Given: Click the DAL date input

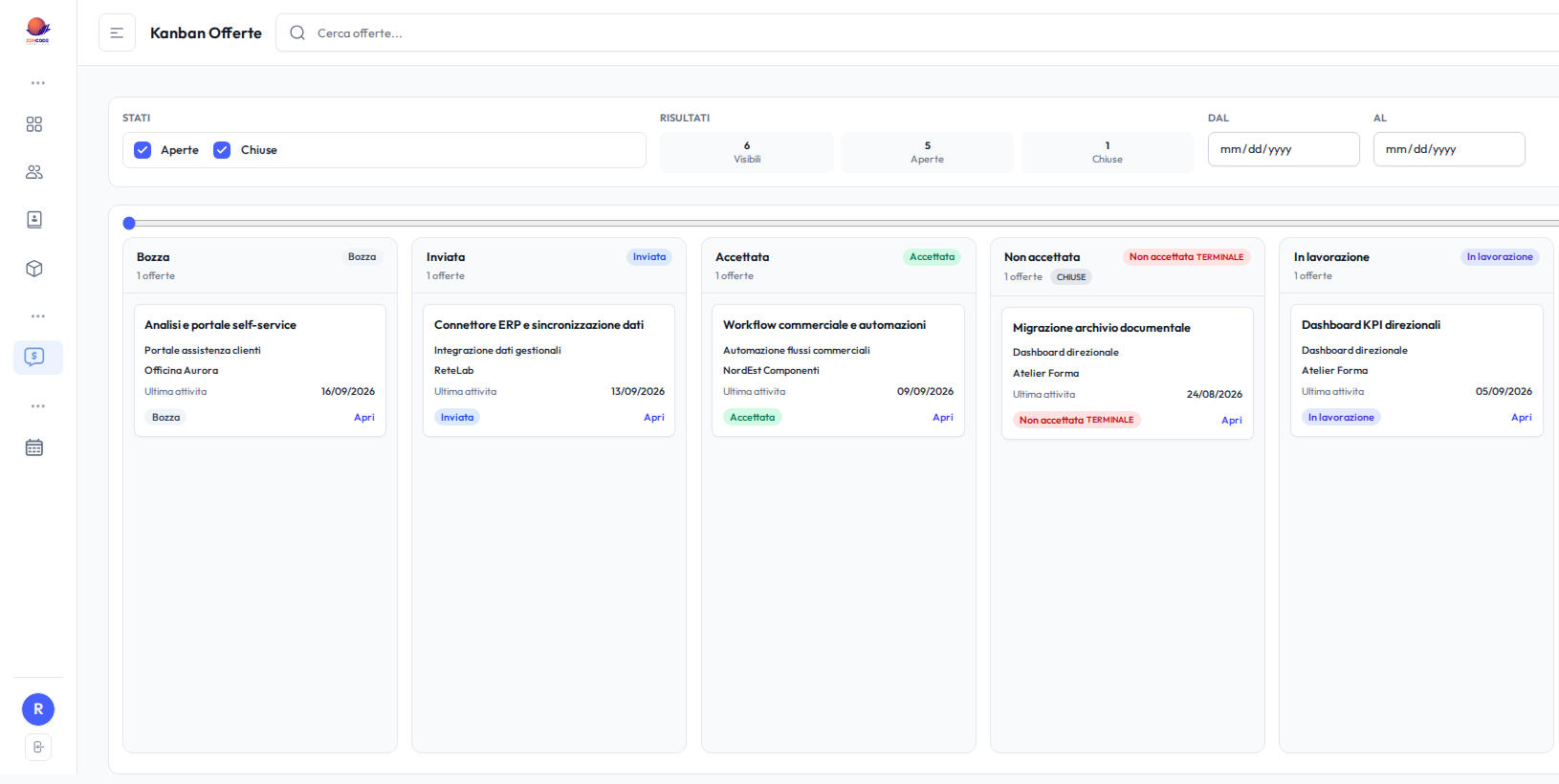Looking at the screenshot, I should [x=1284, y=149].
